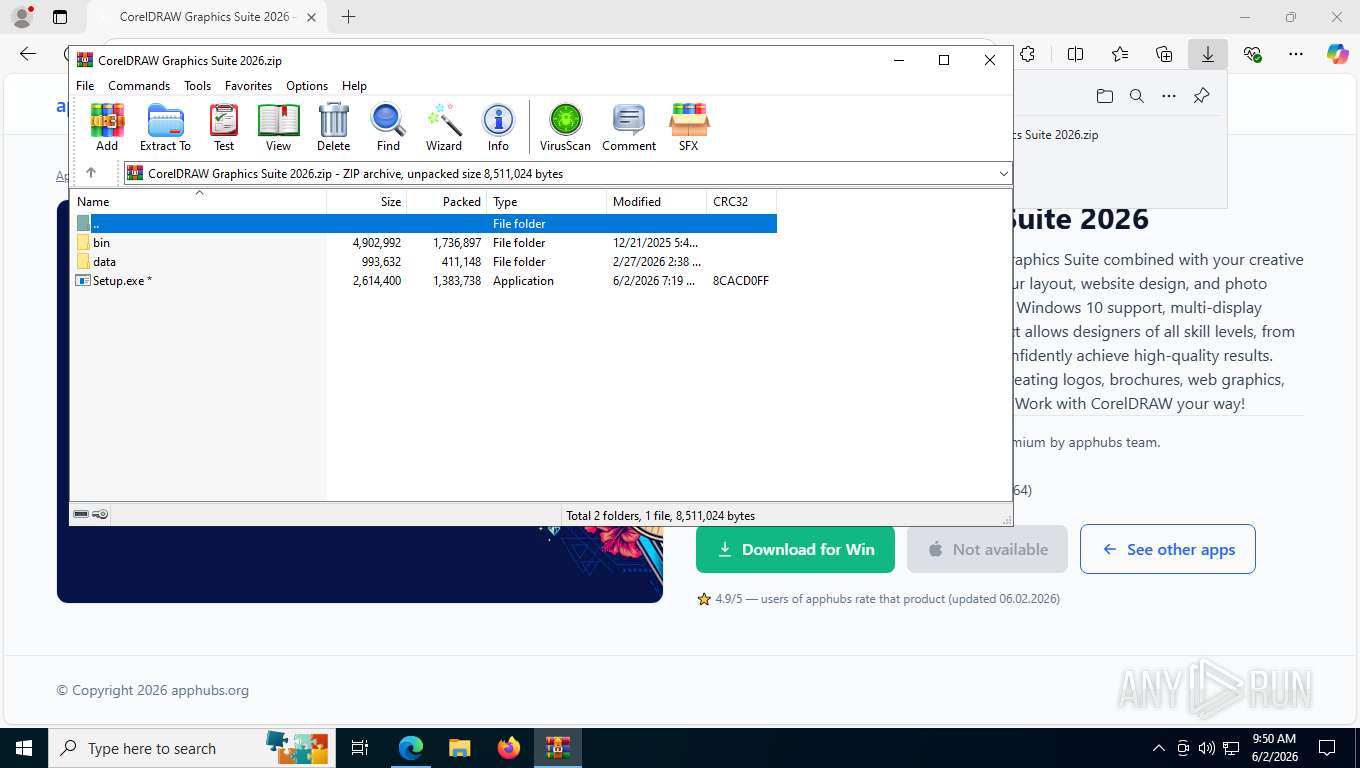Sort by the Packed column header

click(447, 201)
